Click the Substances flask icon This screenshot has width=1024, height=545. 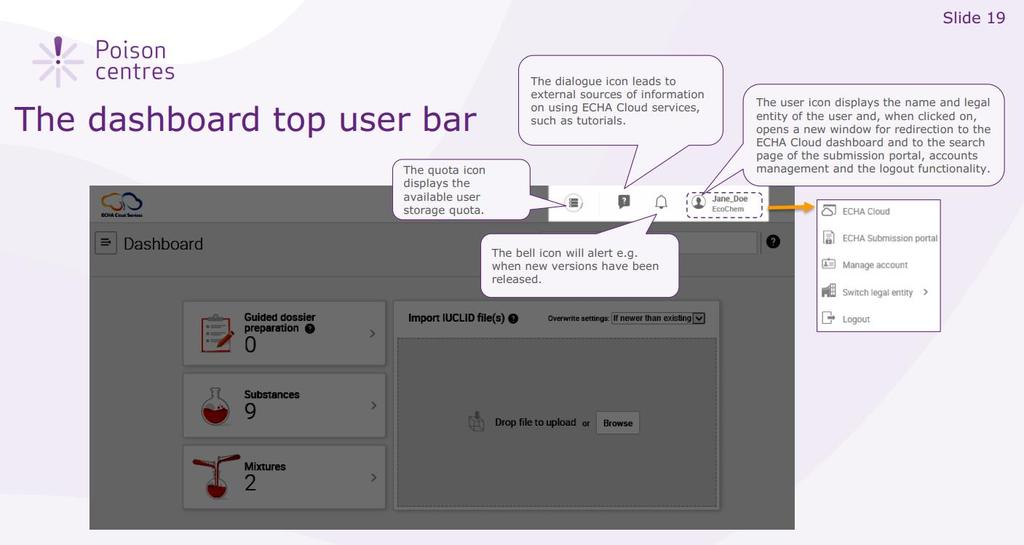click(x=216, y=406)
